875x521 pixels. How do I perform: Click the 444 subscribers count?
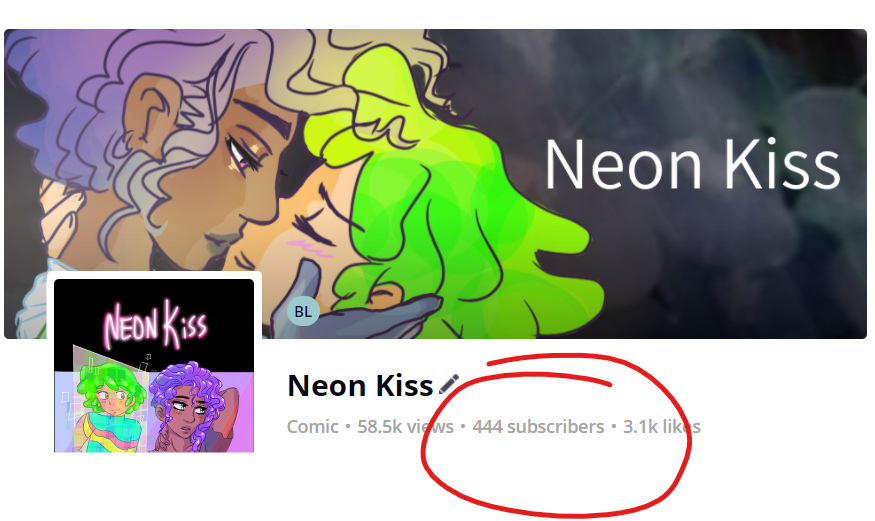tap(539, 427)
